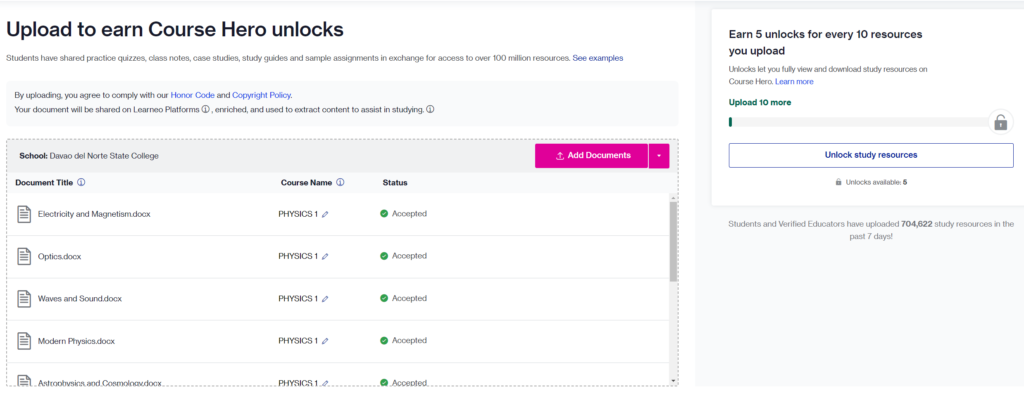This screenshot has height=393, width=1024.
Task: Click the scrollbar up arrow of document list
Action: 673,197
